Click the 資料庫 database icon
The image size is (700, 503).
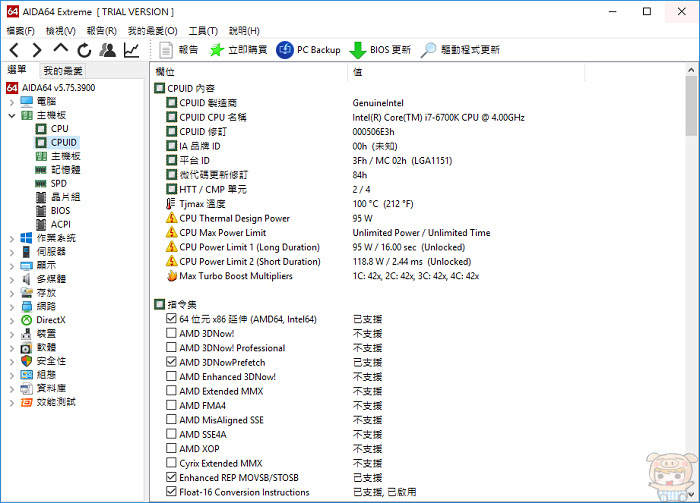27,389
